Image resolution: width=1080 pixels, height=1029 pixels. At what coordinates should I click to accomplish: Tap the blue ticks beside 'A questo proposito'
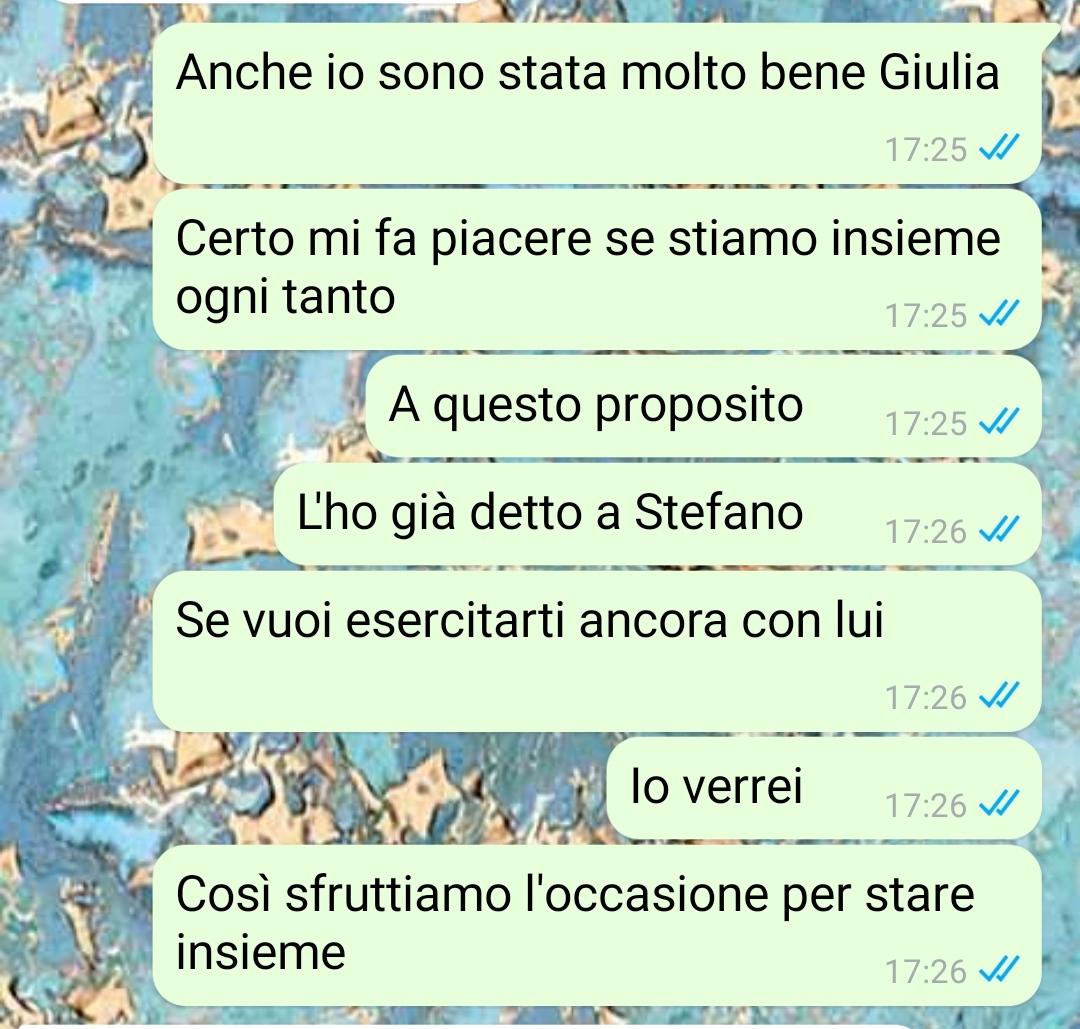point(999,420)
